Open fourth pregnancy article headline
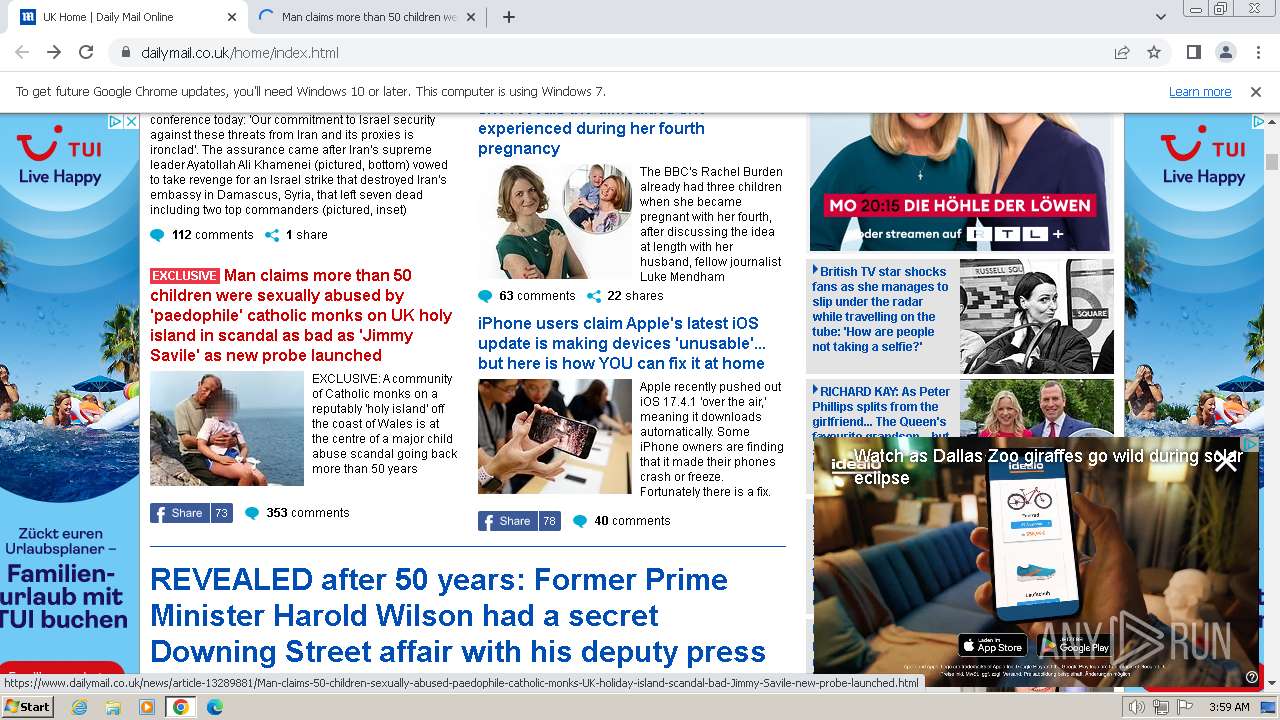1280x720 pixels. [591, 138]
